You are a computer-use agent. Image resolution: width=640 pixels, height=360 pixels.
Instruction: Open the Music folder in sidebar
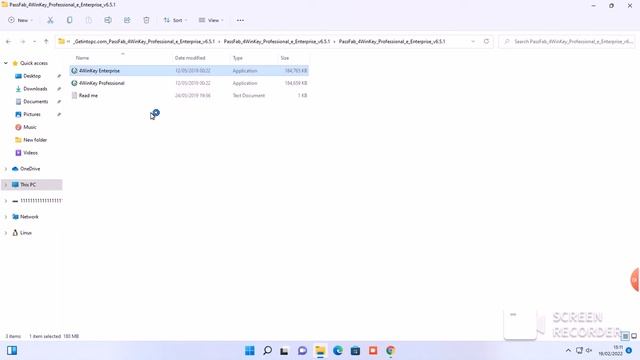click(x=29, y=127)
